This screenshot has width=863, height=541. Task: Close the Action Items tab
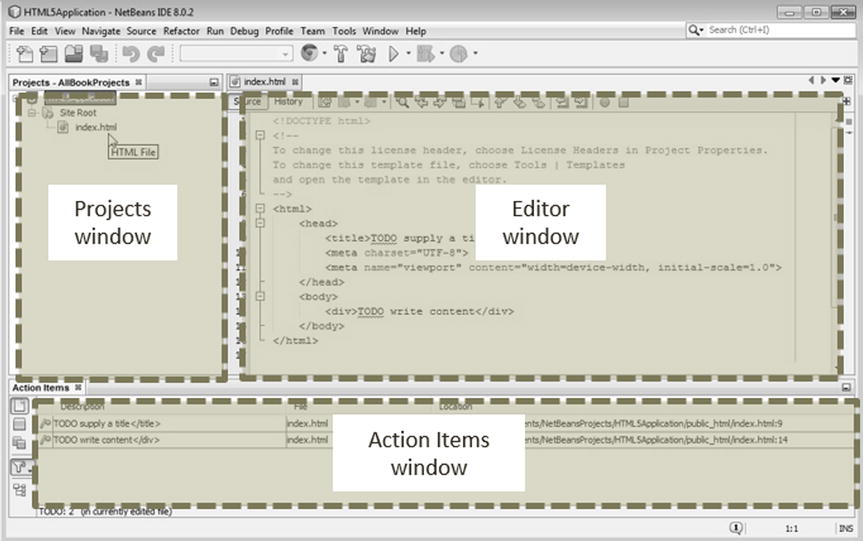[x=78, y=387]
